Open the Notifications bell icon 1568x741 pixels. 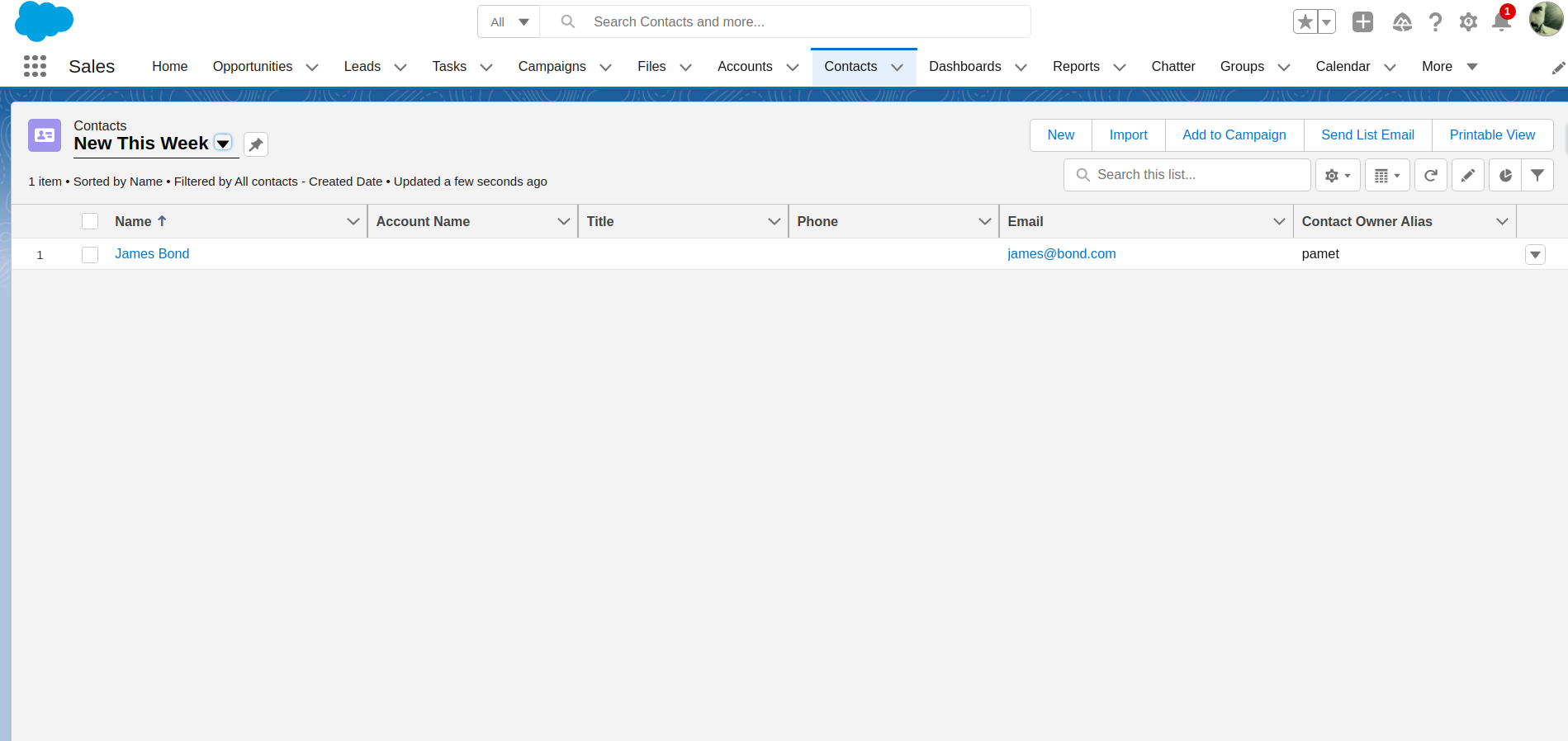point(1502,22)
